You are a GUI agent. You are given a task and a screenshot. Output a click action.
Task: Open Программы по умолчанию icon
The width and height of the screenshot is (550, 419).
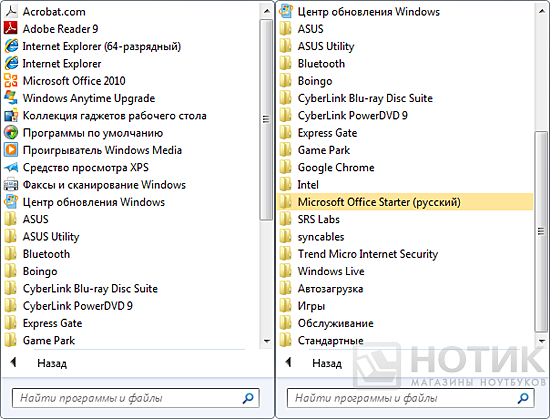[x=11, y=133]
